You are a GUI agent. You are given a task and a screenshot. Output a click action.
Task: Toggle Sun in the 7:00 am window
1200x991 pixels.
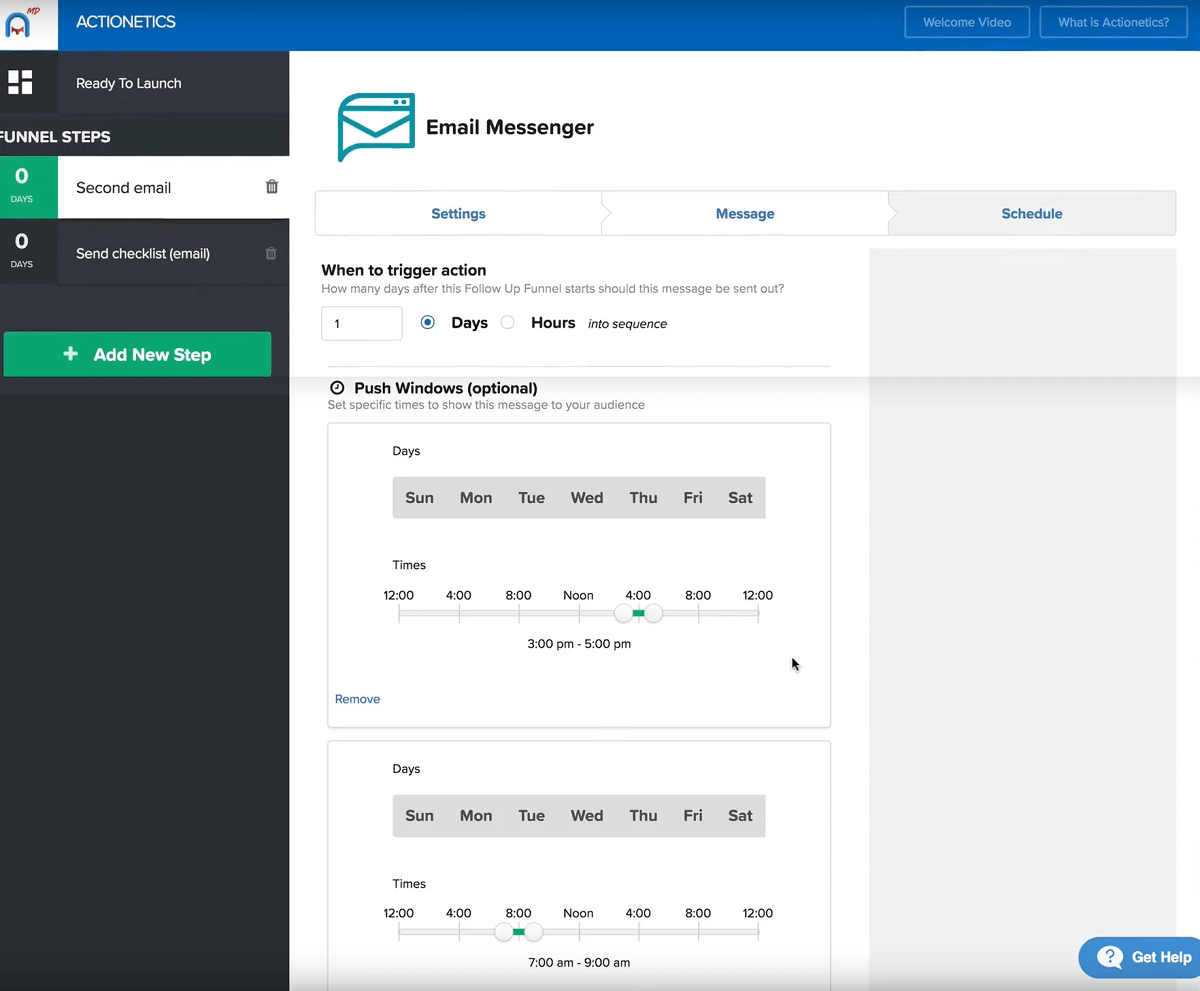(420, 816)
